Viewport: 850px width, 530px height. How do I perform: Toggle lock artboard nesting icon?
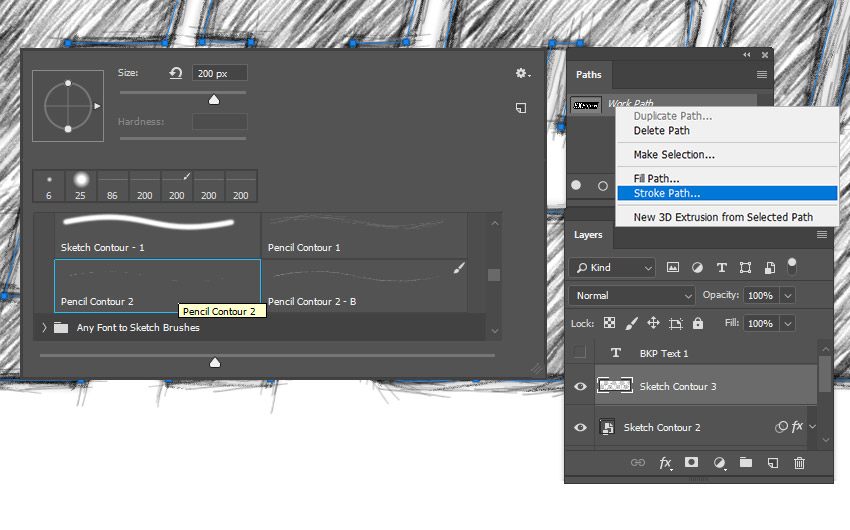(x=675, y=324)
